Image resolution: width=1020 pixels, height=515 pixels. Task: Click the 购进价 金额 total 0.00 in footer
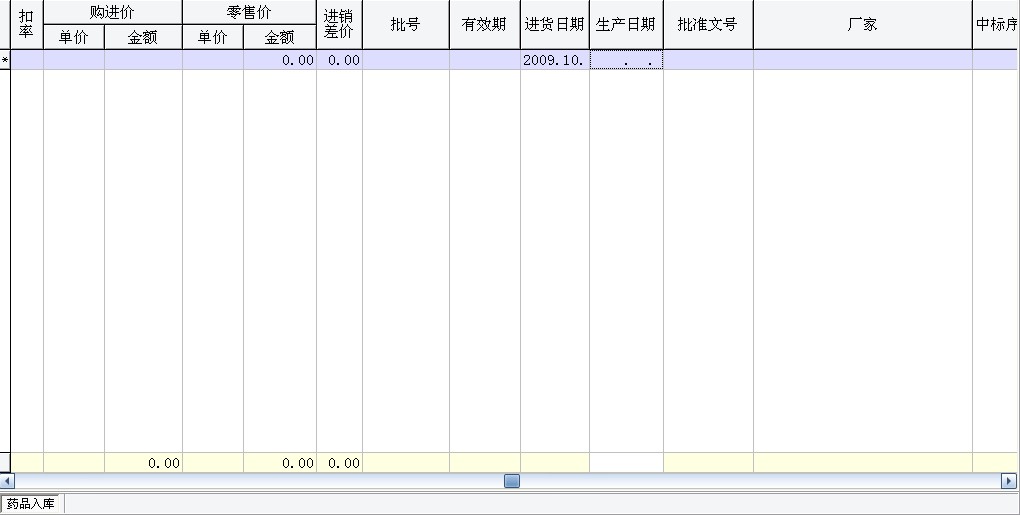(143, 463)
